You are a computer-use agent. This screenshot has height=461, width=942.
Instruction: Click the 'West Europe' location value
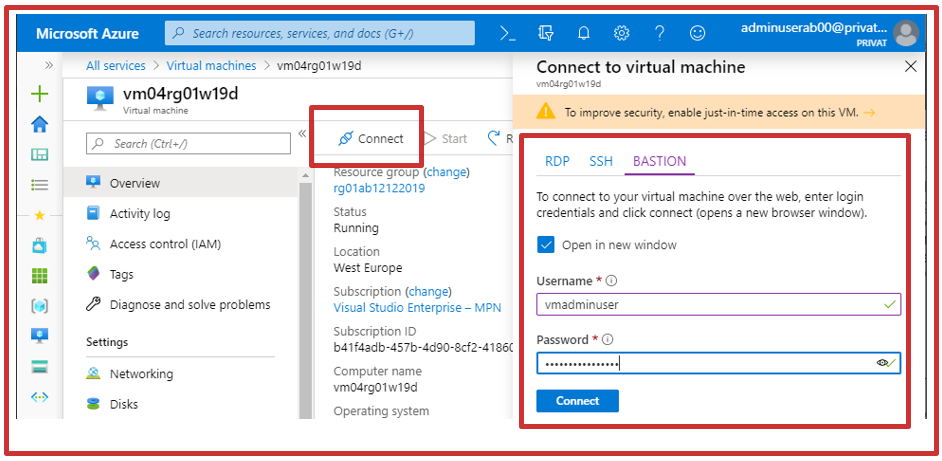point(368,267)
